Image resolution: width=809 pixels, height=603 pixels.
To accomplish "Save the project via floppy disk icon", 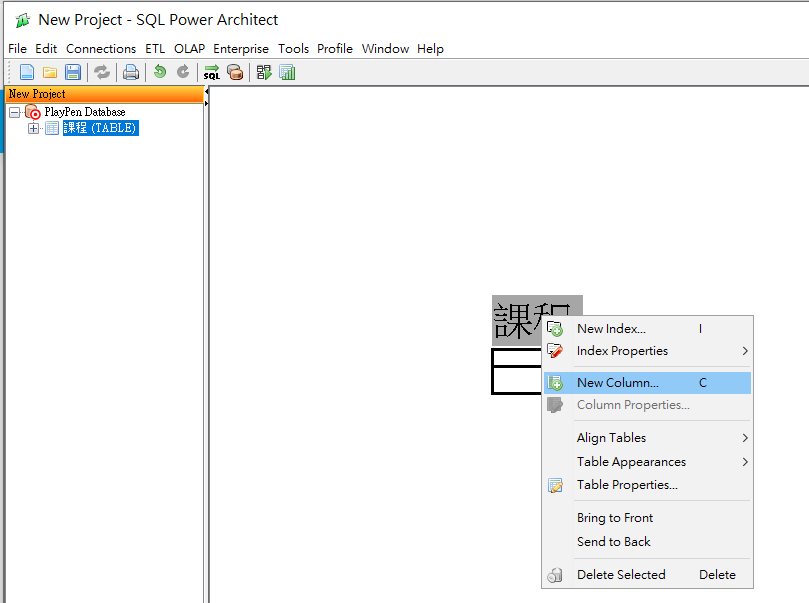I will coord(73,72).
